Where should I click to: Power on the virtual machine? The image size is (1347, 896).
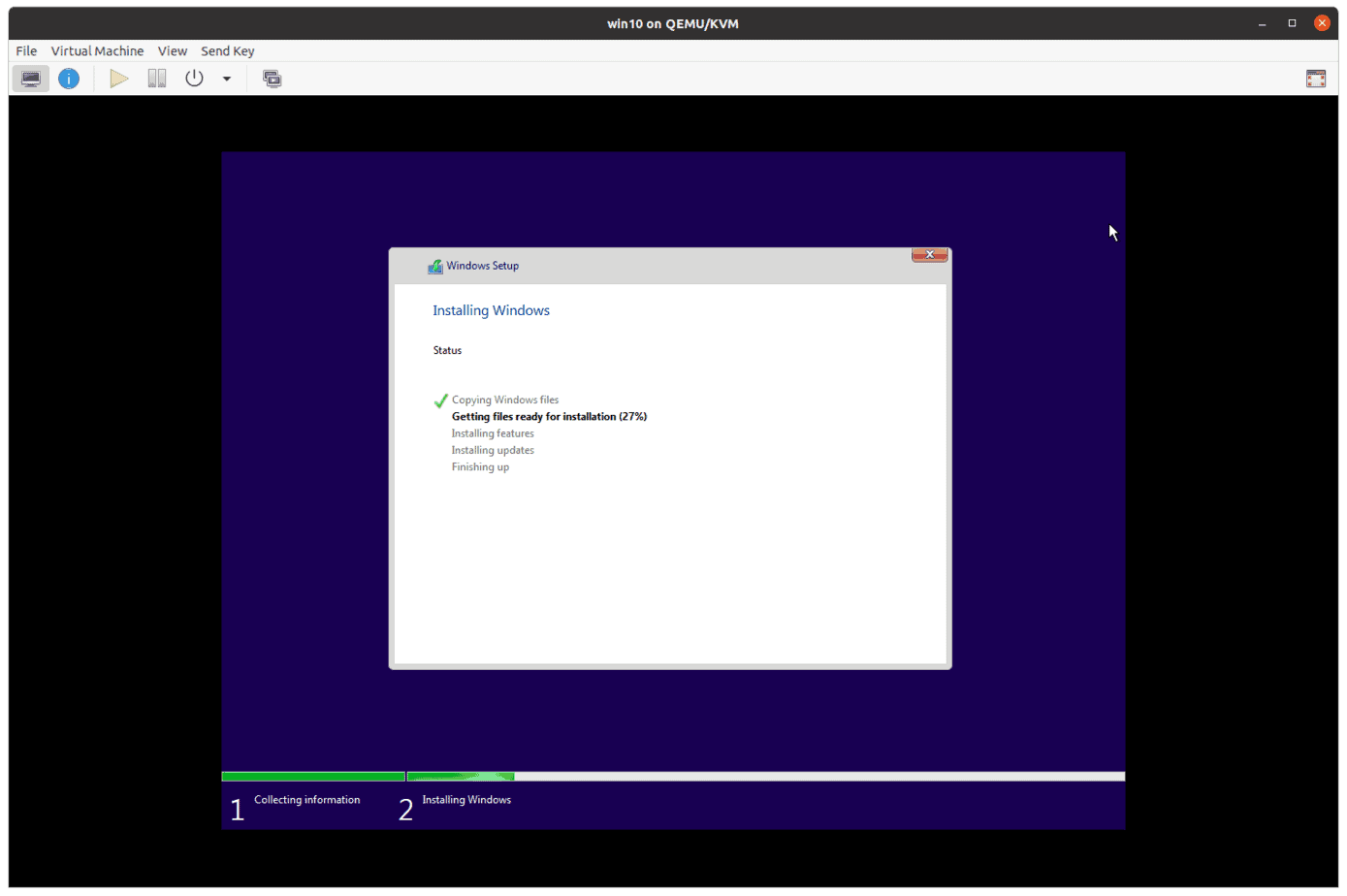click(119, 79)
